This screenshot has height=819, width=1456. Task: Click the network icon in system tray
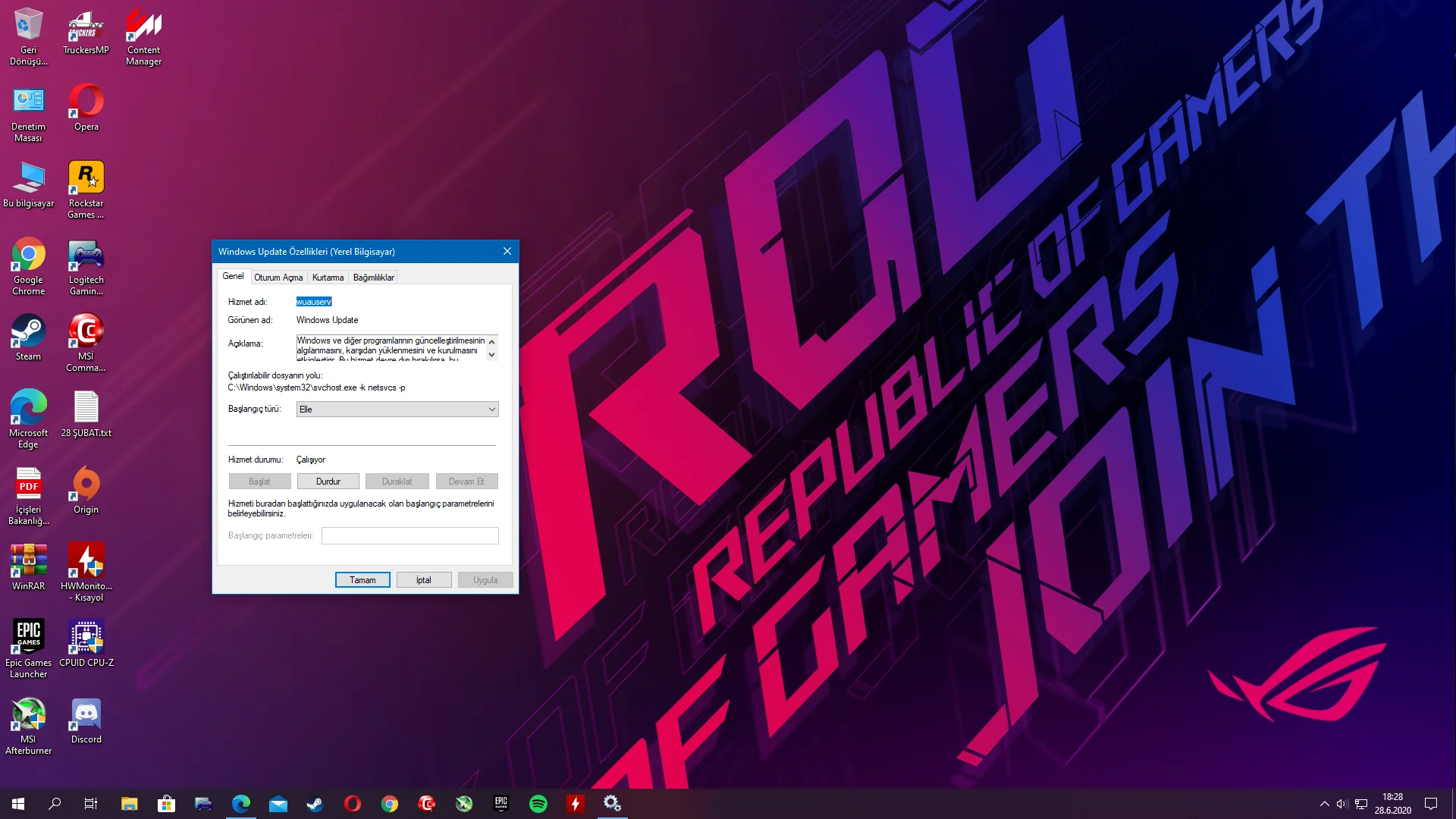point(1361,804)
